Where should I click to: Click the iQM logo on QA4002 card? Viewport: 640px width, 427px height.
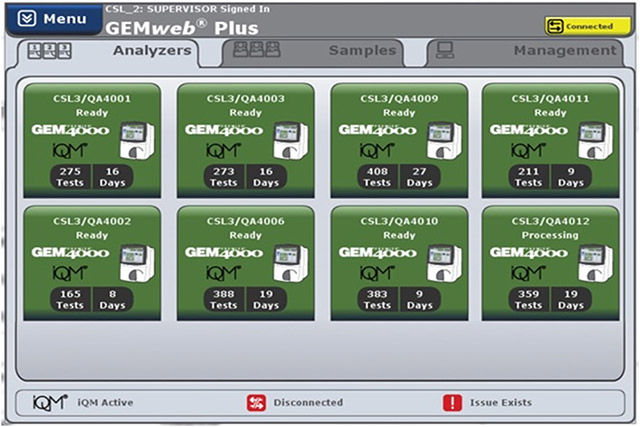click(70, 273)
